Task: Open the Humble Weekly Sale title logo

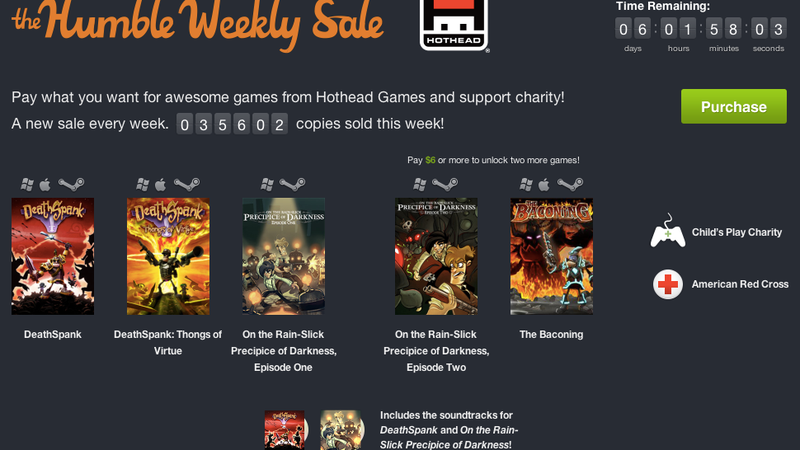Action: (198, 23)
